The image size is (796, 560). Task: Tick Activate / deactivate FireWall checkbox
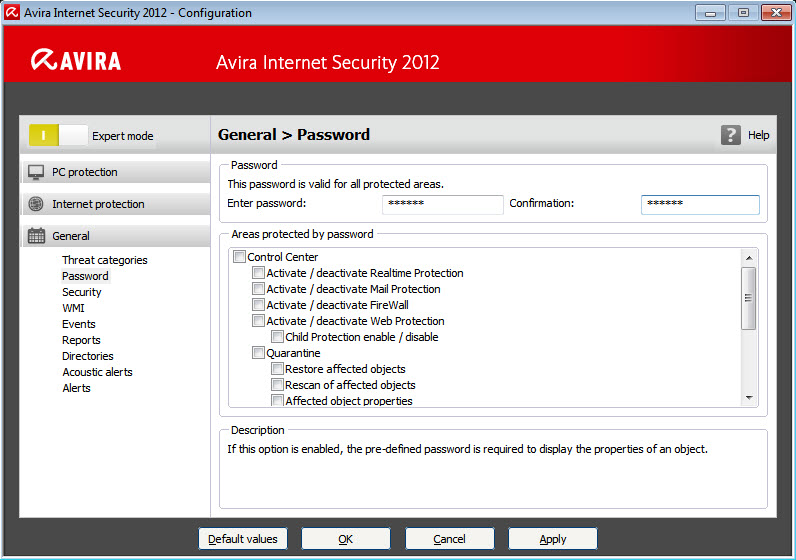[258, 305]
